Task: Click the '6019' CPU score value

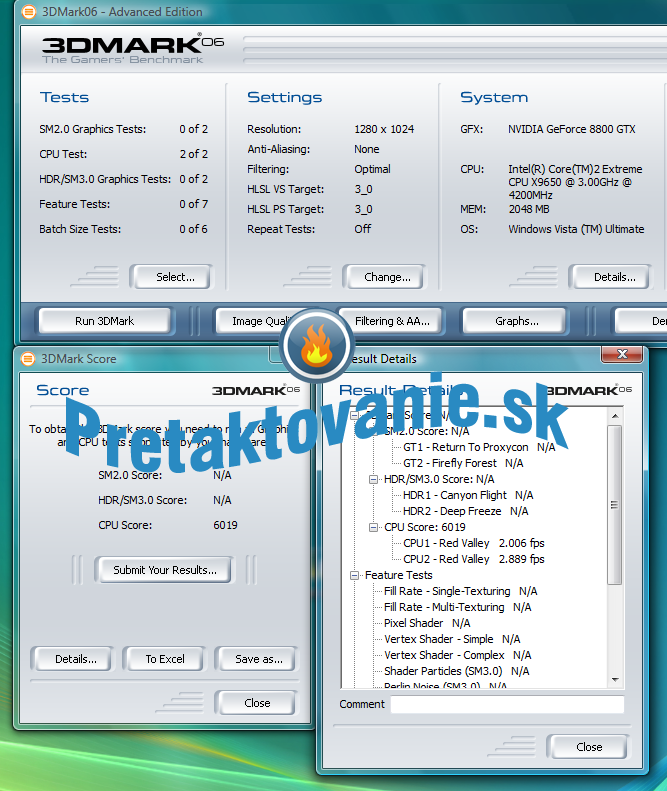Action: click(225, 525)
